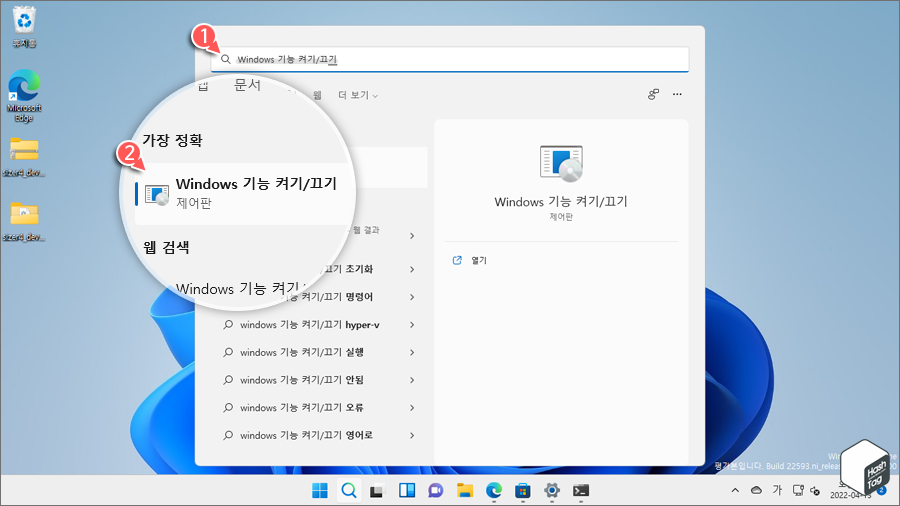Viewport: 900px width, 506px height.
Task: Open Settings gear on taskbar
Action: [552, 491]
